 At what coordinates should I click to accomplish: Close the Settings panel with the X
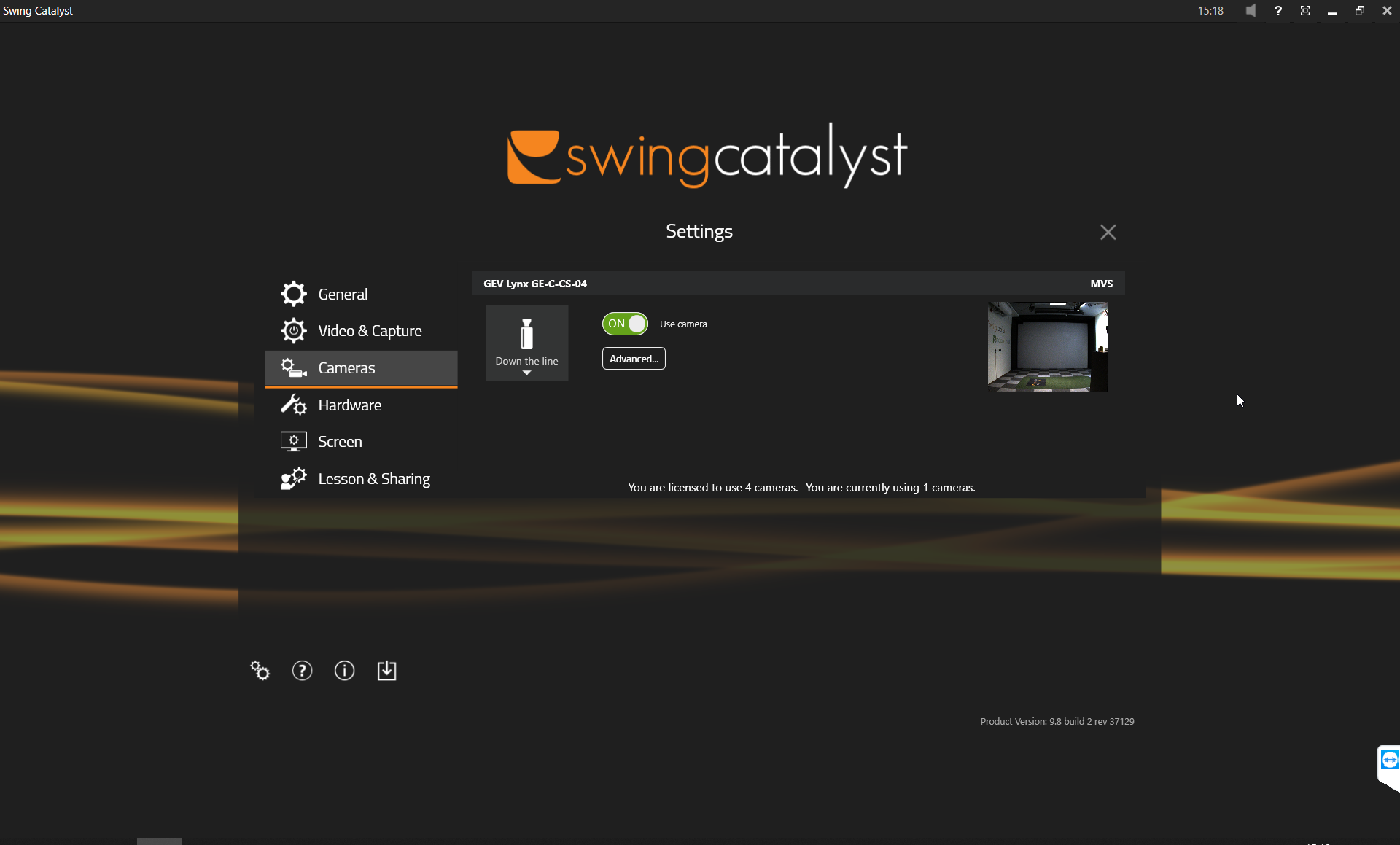click(1107, 232)
